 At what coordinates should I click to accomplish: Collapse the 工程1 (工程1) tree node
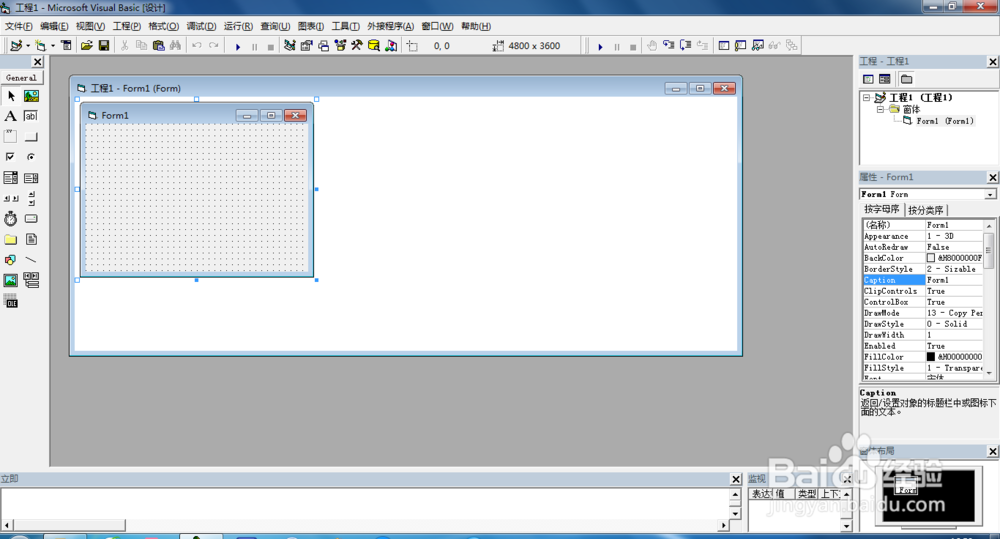pyautogui.click(x=866, y=98)
